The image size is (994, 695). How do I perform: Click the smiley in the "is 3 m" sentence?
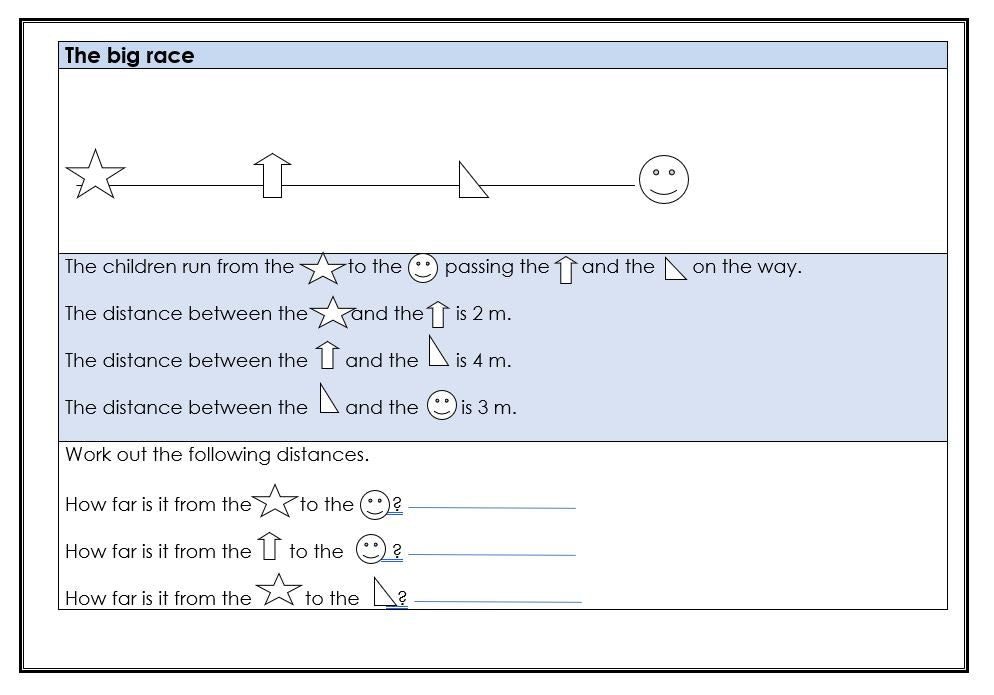pos(441,406)
